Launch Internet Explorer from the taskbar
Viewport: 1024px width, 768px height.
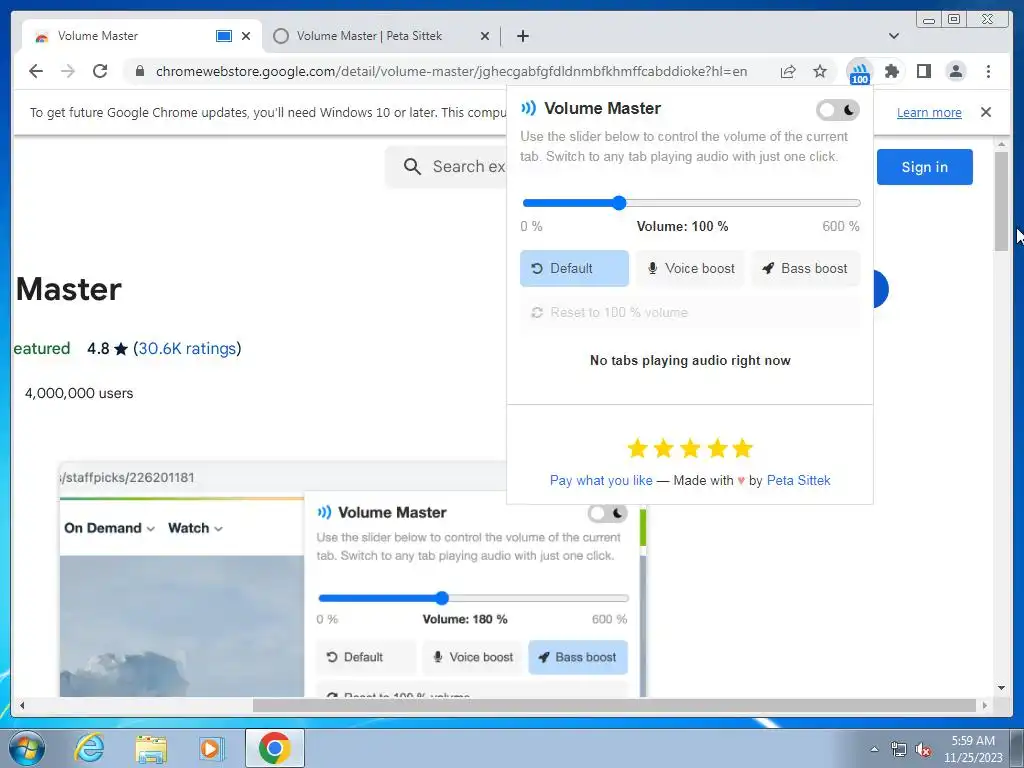(89, 748)
